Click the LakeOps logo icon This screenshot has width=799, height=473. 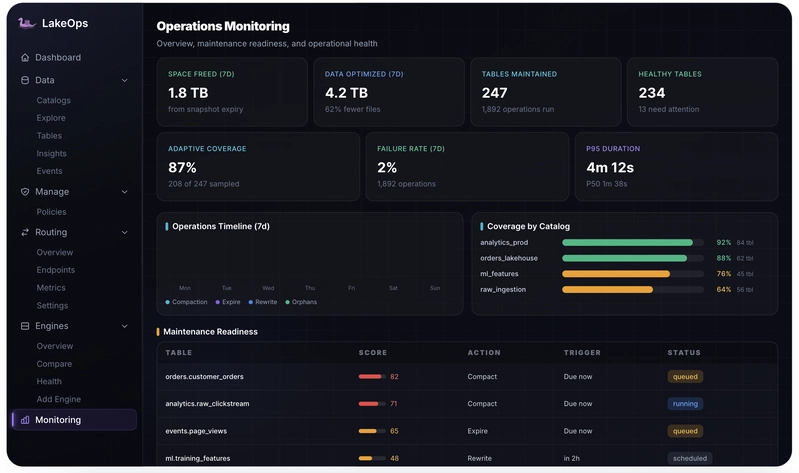26,23
